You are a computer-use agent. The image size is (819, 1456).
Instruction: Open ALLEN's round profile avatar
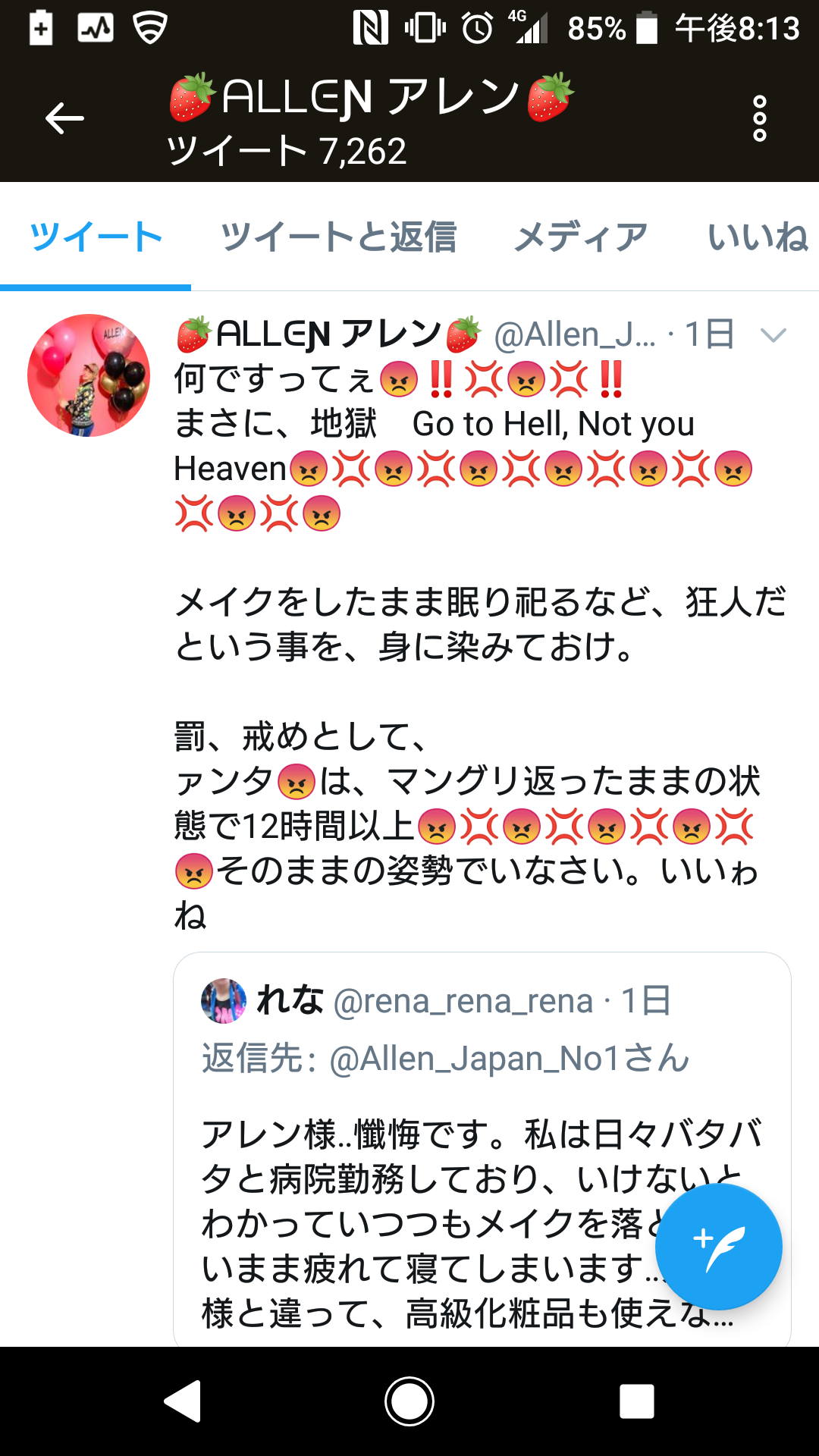coord(89,375)
